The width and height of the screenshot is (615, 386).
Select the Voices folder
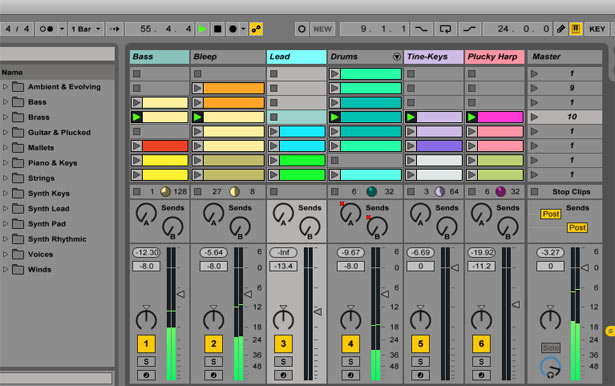(x=40, y=254)
